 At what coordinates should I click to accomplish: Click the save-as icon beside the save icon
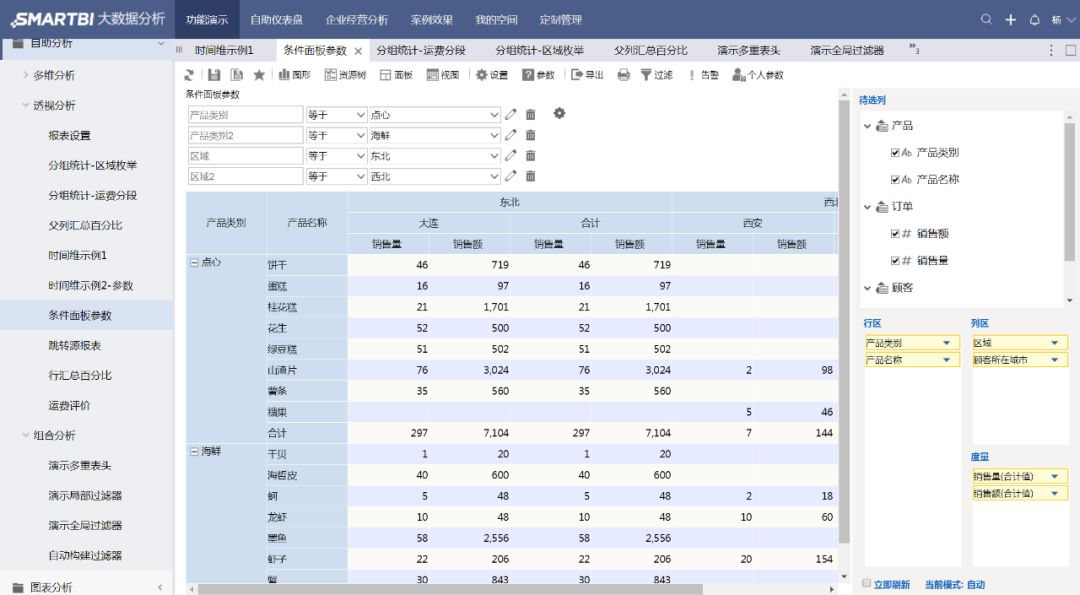pos(237,75)
